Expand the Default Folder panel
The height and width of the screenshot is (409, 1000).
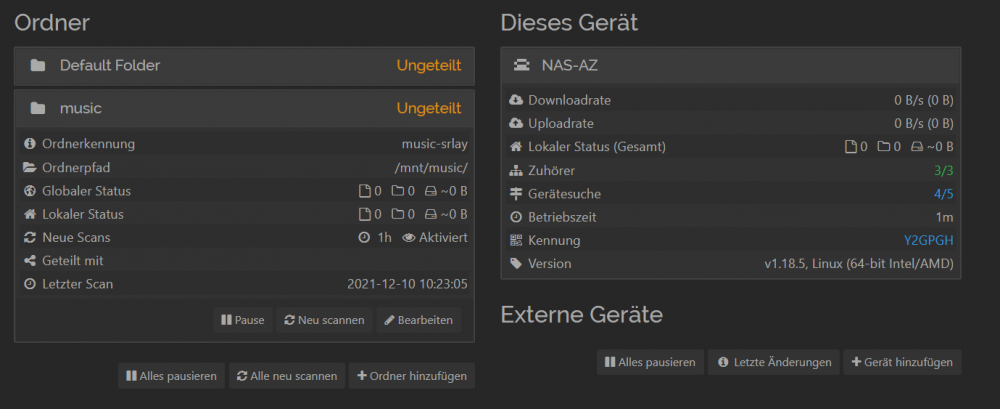pyautogui.click(x=244, y=66)
